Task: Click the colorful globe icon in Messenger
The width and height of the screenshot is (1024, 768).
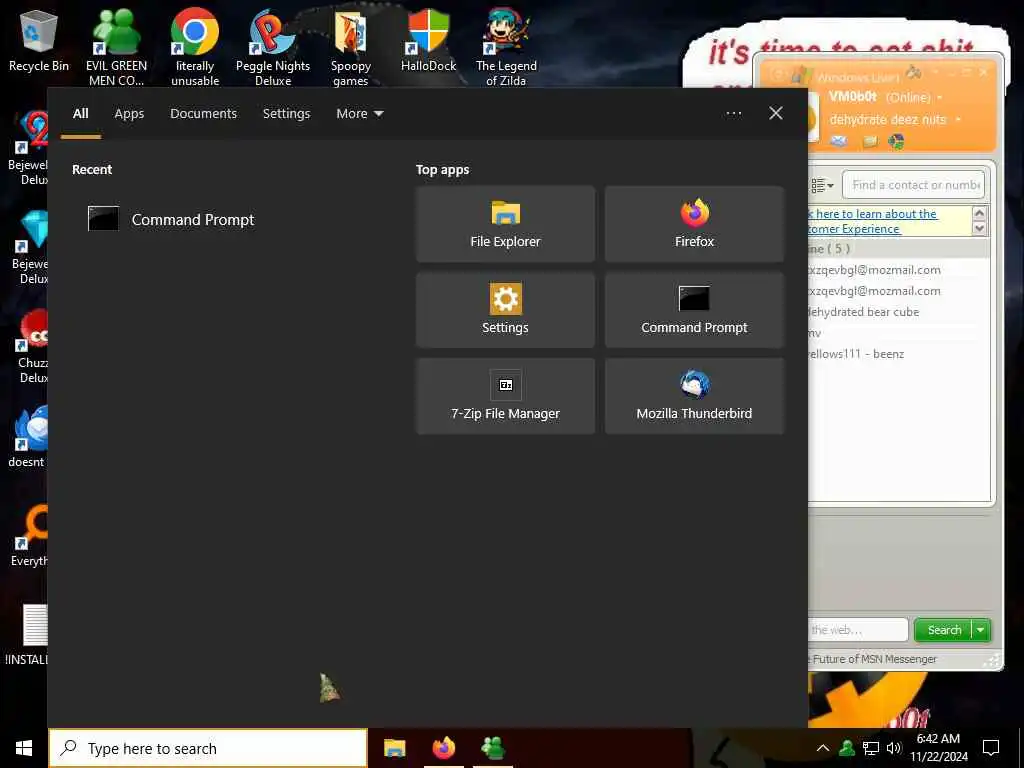Action: click(x=896, y=141)
